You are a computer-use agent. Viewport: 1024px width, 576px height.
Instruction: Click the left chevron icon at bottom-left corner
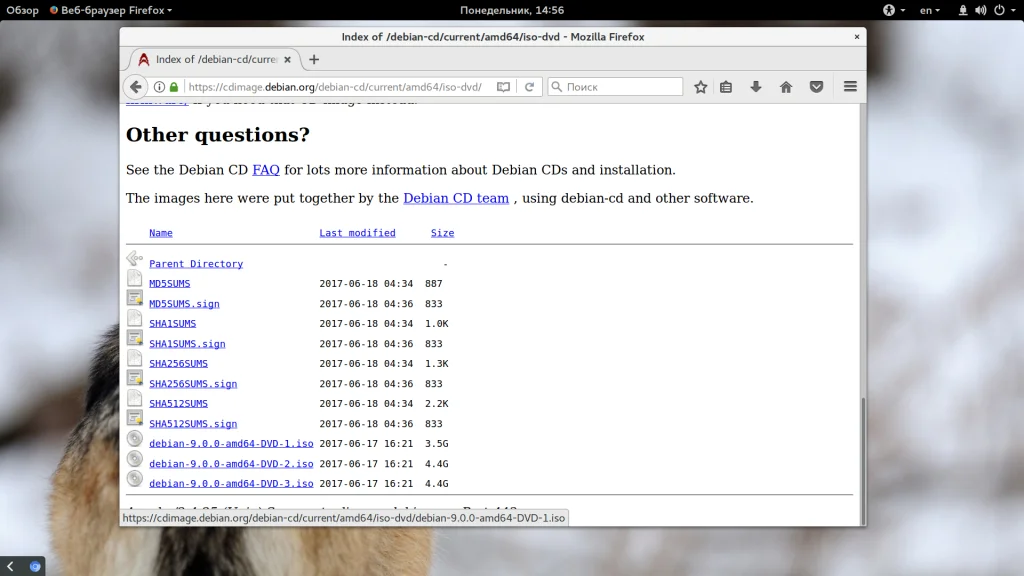pos(10,566)
